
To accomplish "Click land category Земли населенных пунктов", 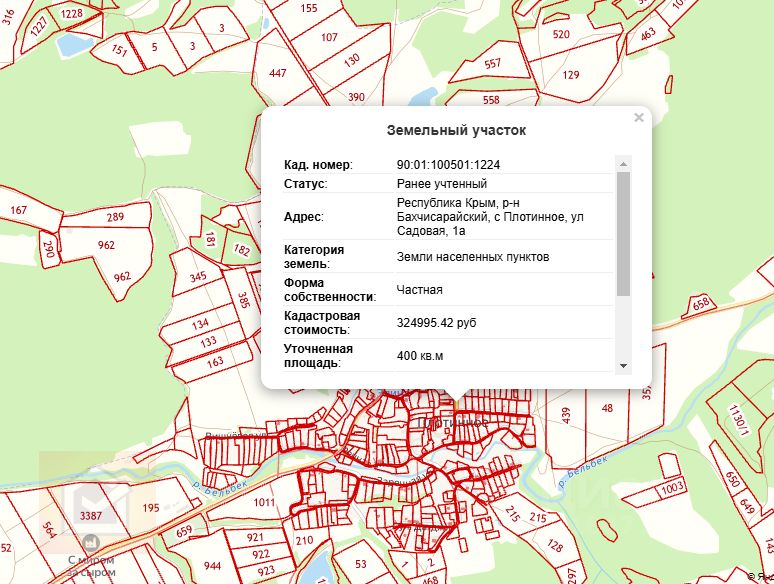I will 473,257.
